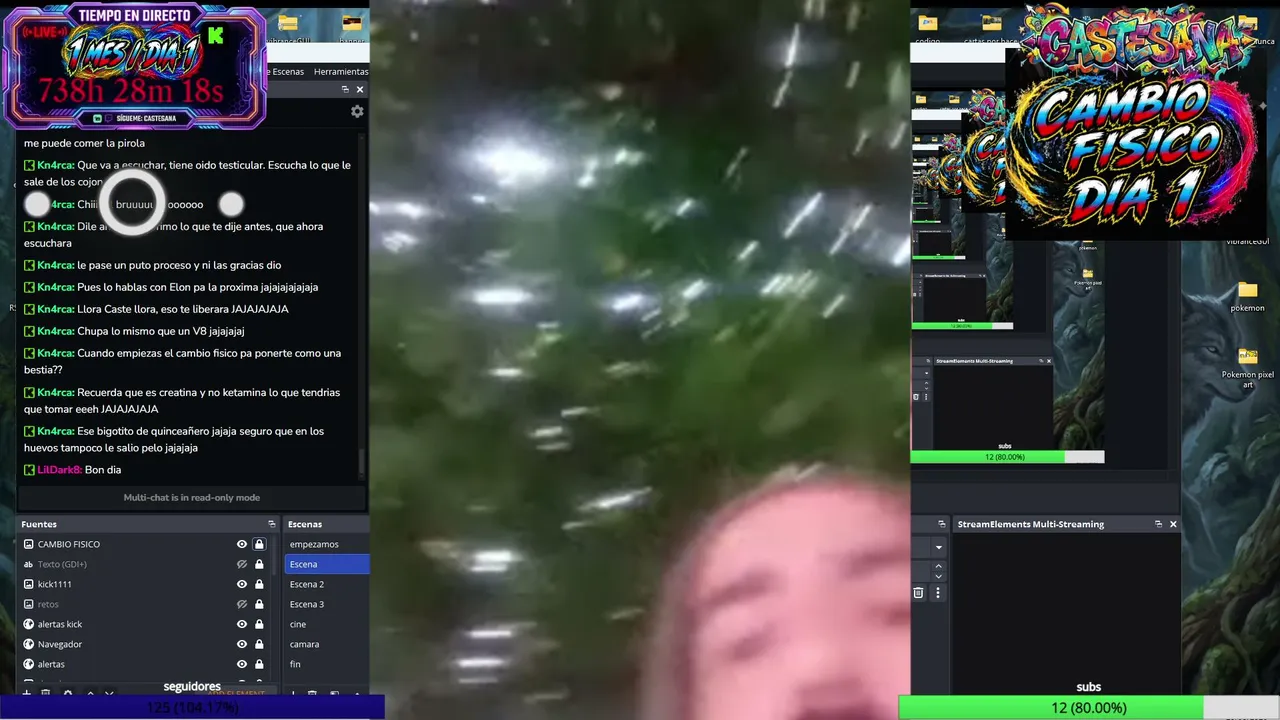Open the three-dot more options menu
This screenshot has width=1280, height=720.
click(938, 593)
